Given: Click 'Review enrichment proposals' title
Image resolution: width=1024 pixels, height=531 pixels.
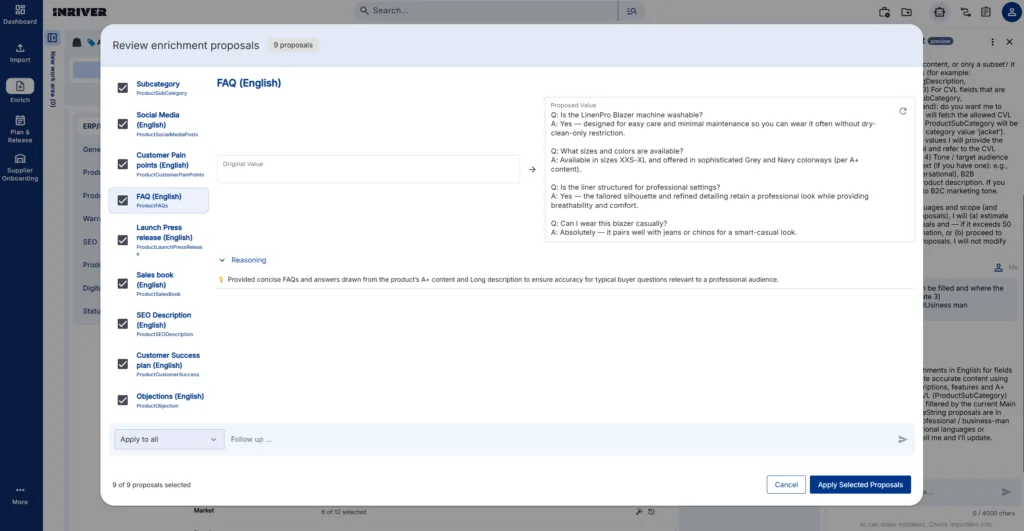Looking at the screenshot, I should tap(185, 45).
